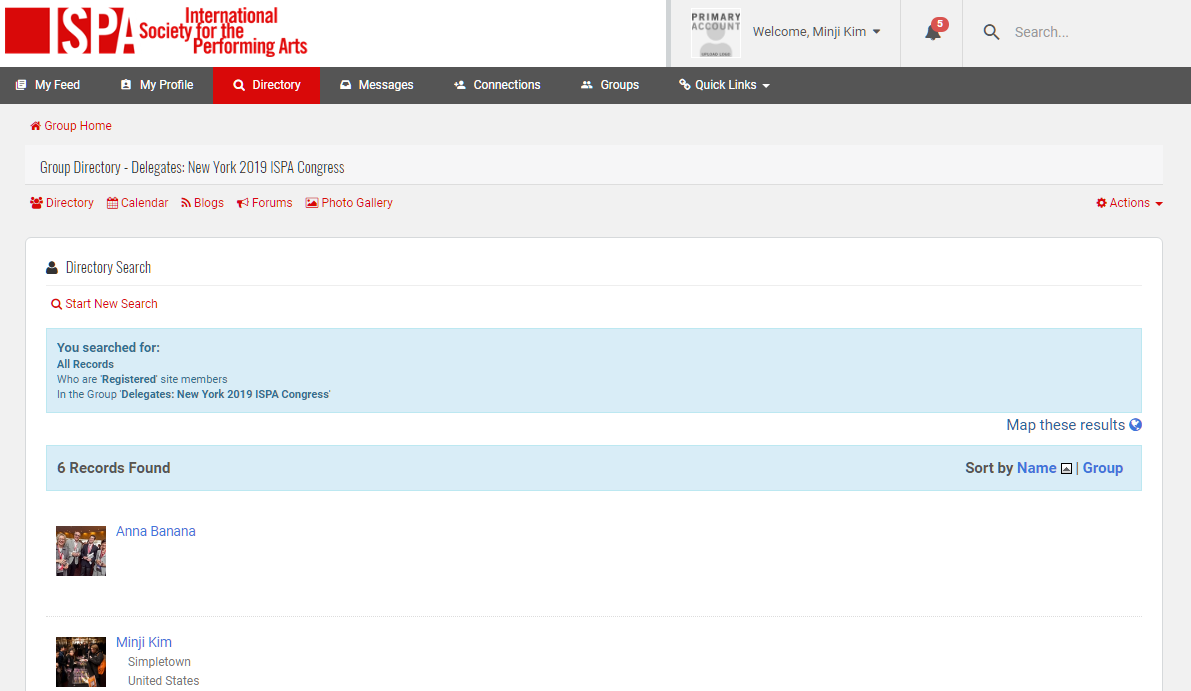Screen dimensions: 1191x691
Task: Go to the Connections tab
Action: [x=497, y=85]
